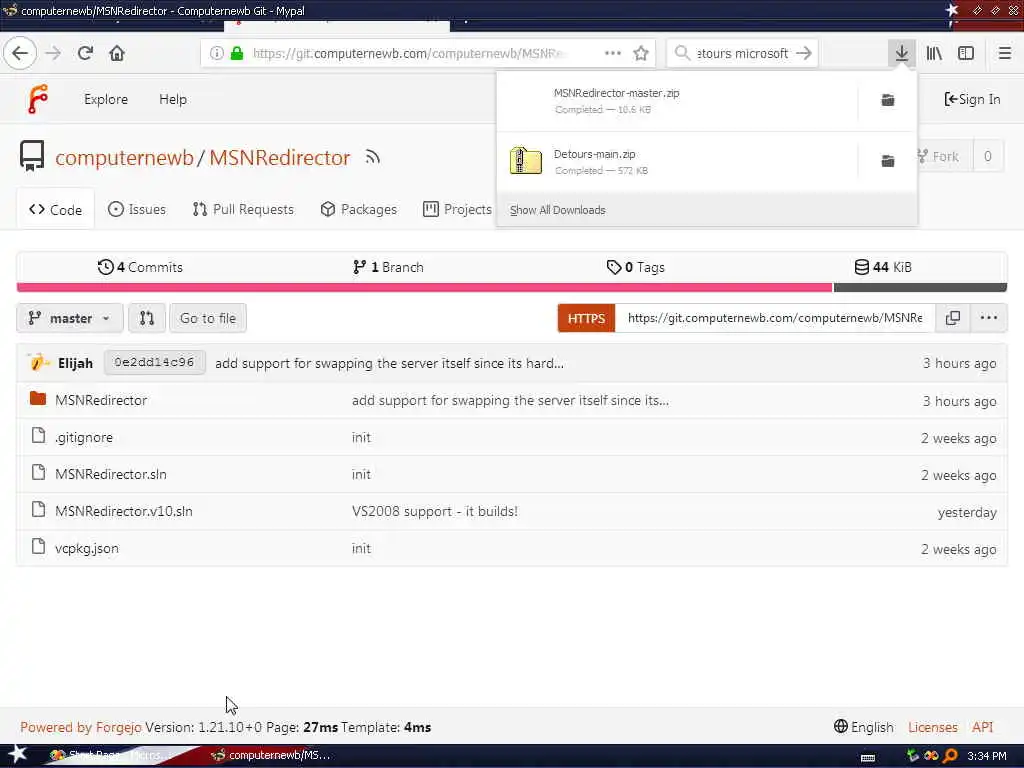Click Show All Downloads
1024x768 pixels.
click(558, 210)
